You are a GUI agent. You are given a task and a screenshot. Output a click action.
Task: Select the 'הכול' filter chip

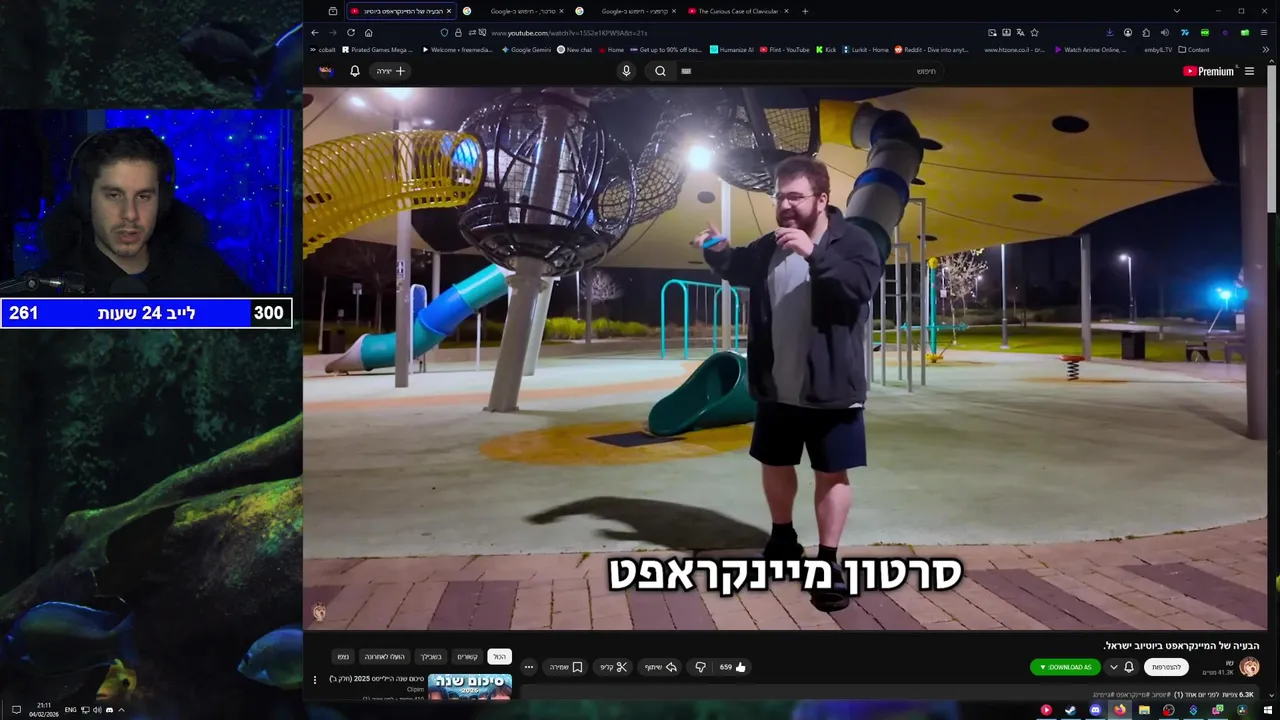point(499,657)
